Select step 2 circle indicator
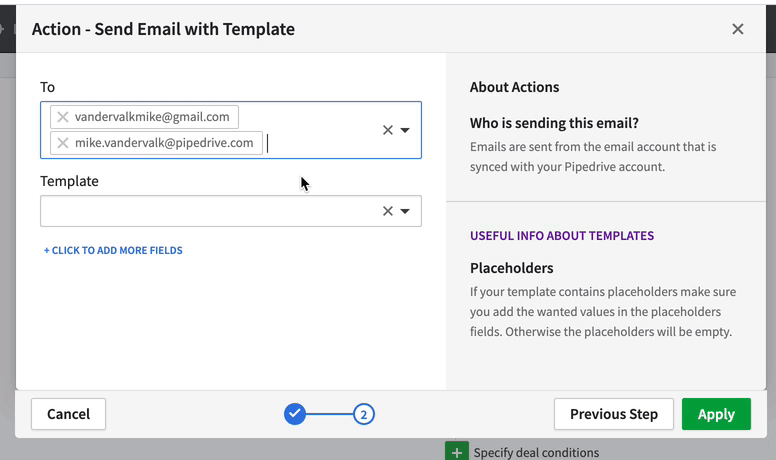The width and height of the screenshot is (776, 460). tap(364, 414)
